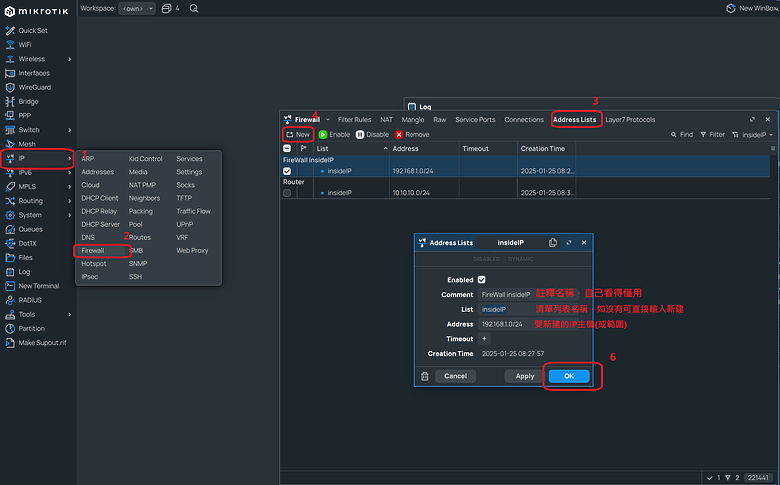Image resolution: width=780 pixels, height=485 pixels.
Task: Toggle the checkbox for the 192.168.1.0/24 row
Action: (287, 171)
